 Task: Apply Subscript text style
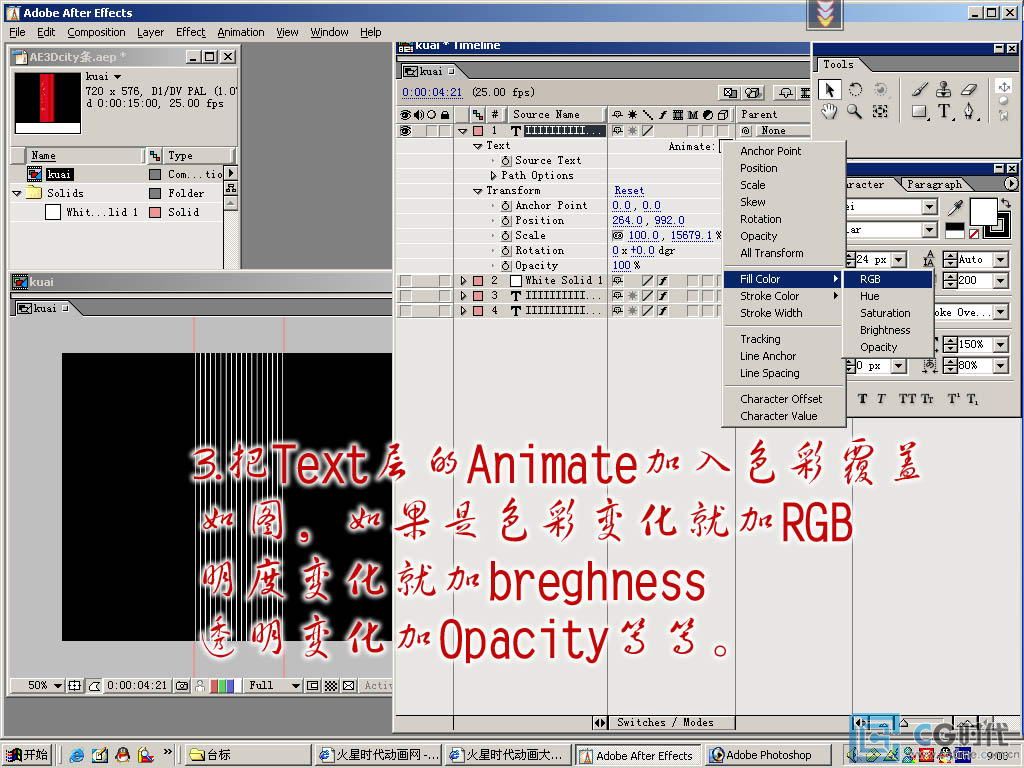tap(972, 398)
